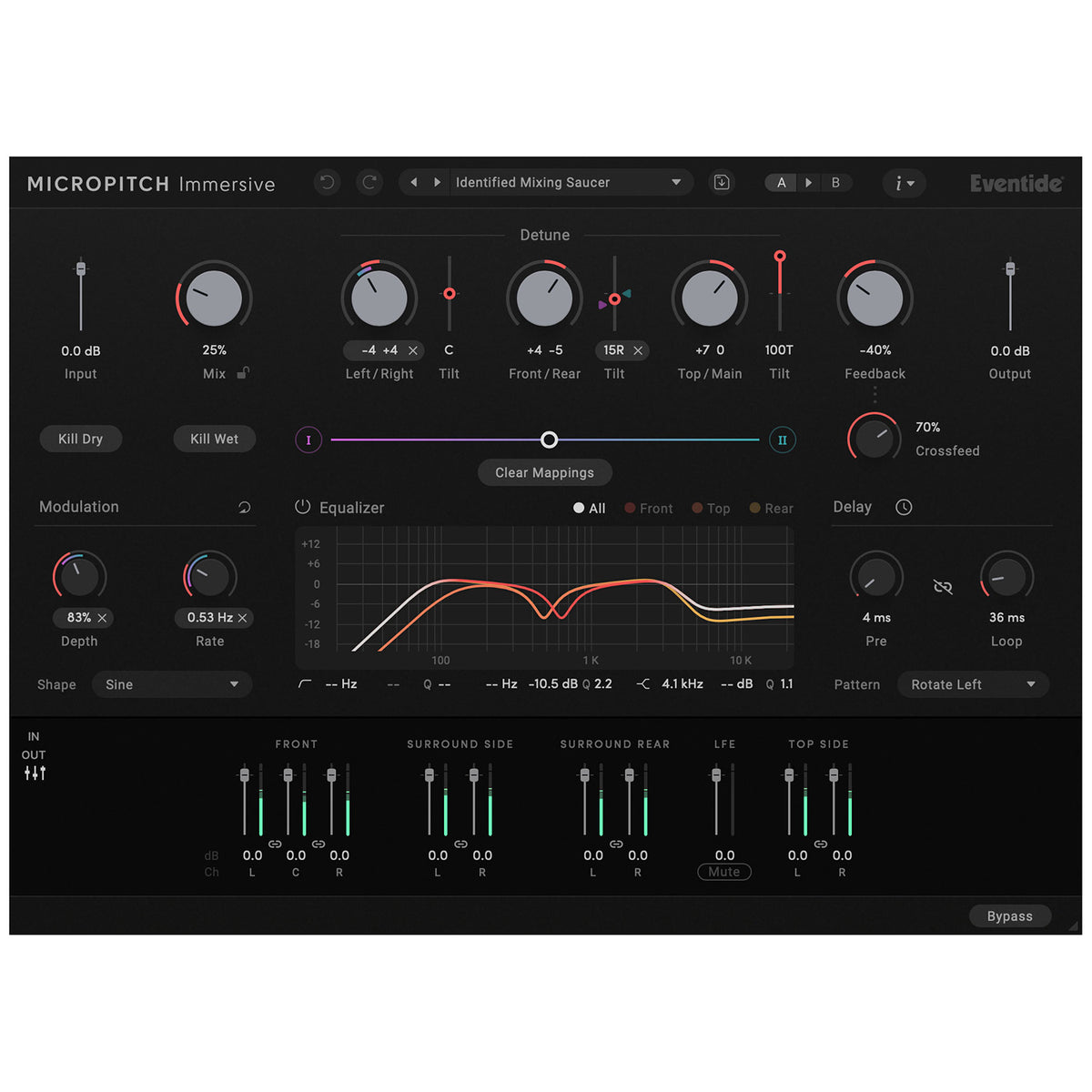Click Pre delay knob
1092x1092 pixels.
coord(876,577)
